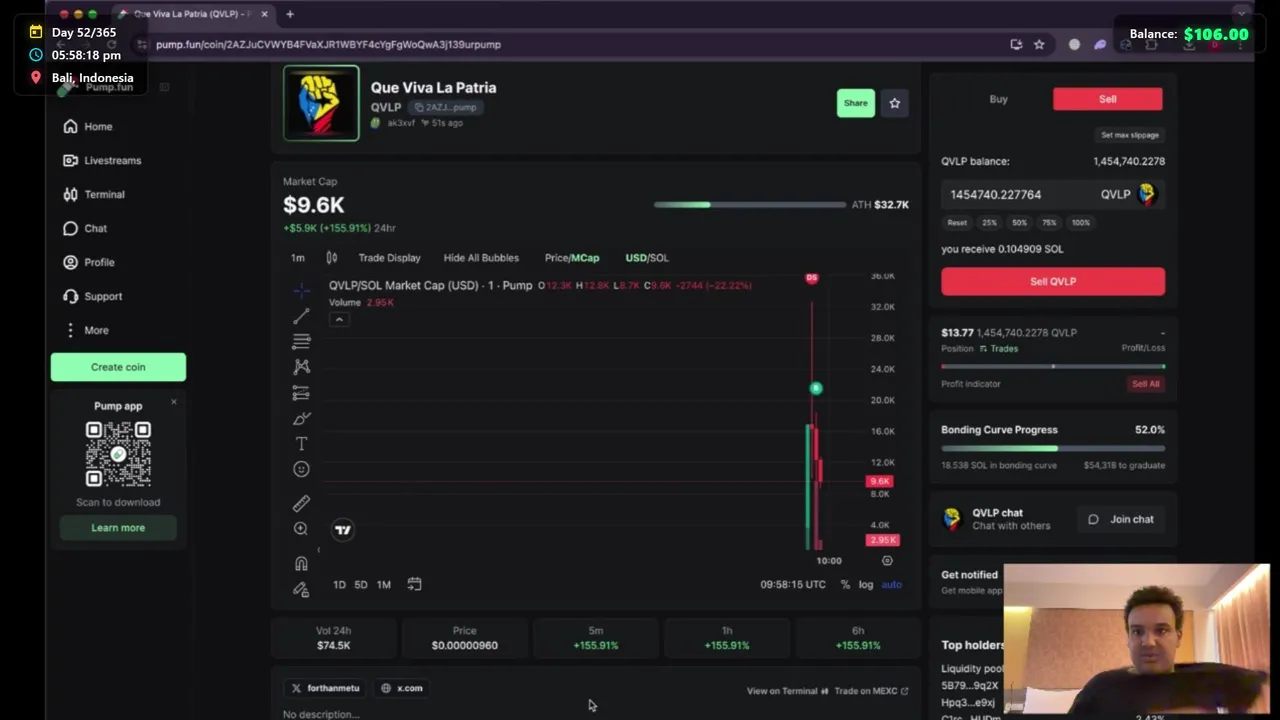Screen dimensions: 1280x720
Task: Bookmark the page with browser star
Action: tap(1039, 44)
